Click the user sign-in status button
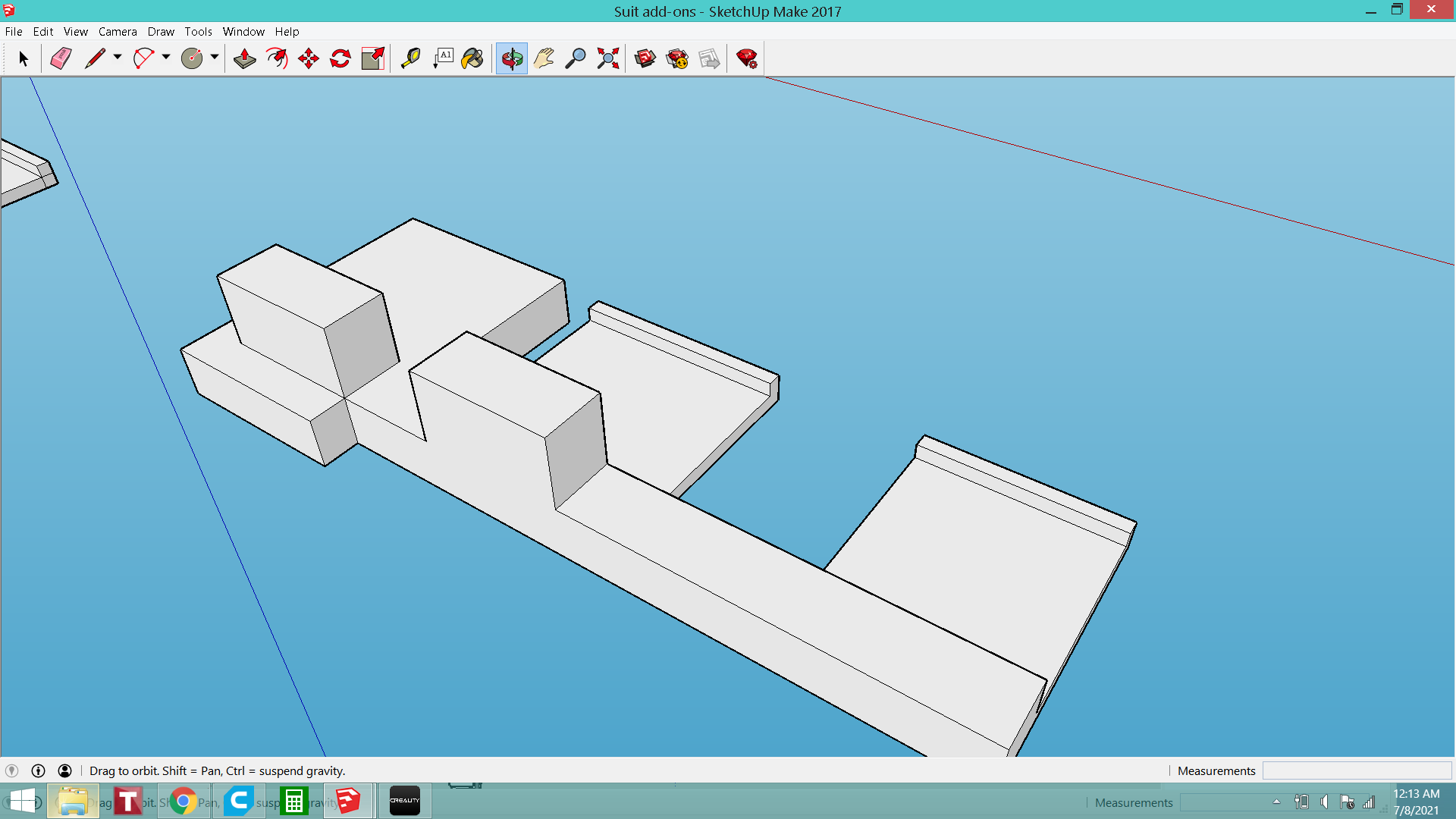 [x=65, y=770]
